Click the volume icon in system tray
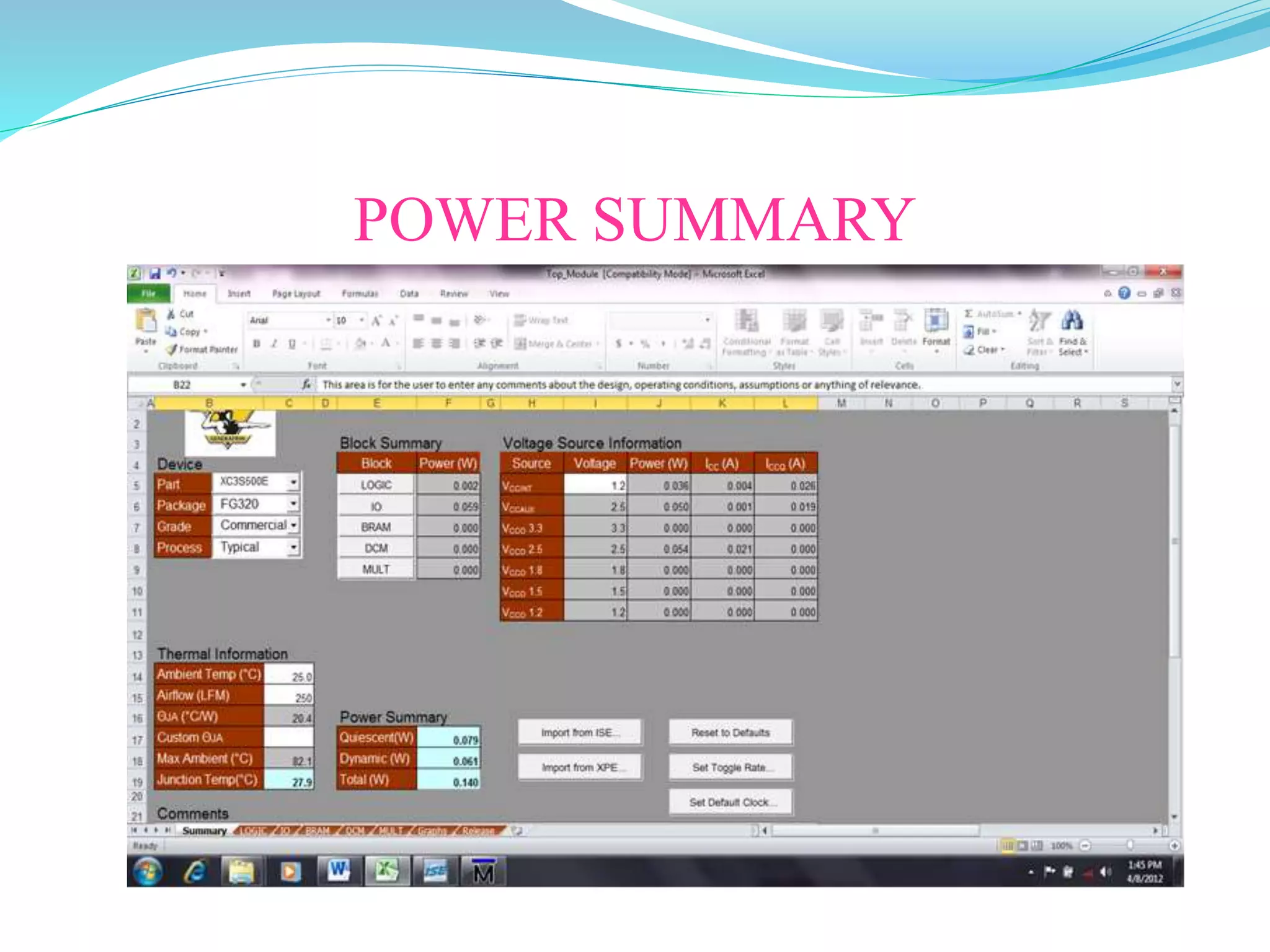The height and width of the screenshot is (952, 1270). 1106,872
